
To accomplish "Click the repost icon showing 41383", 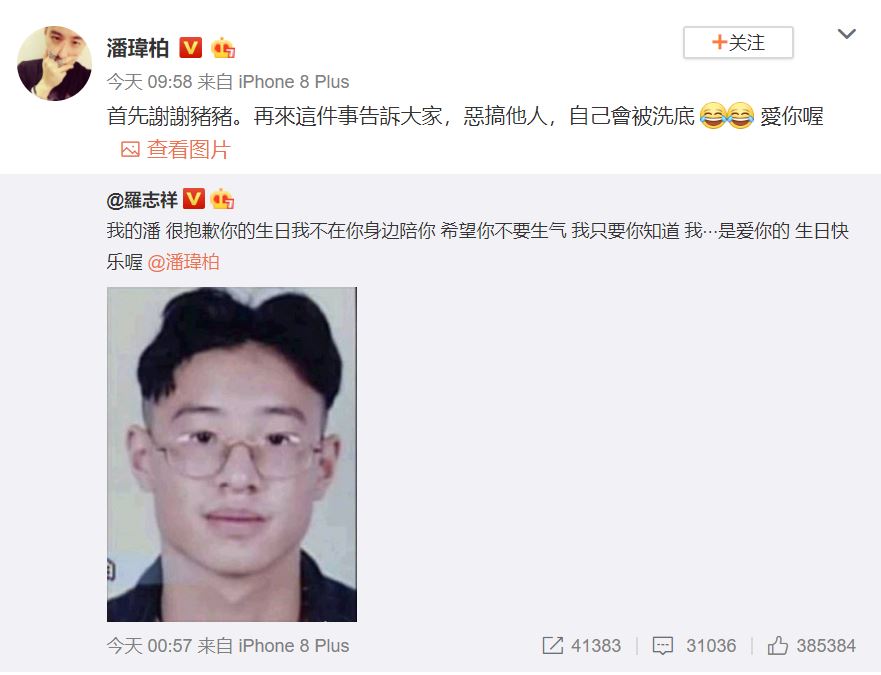I will pos(553,645).
